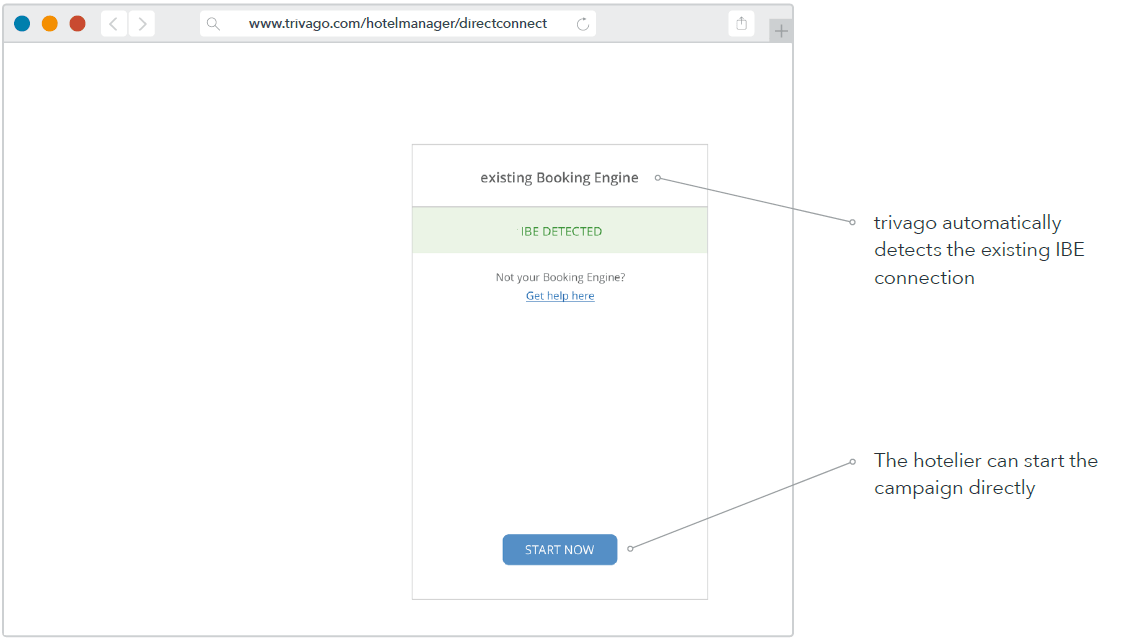This screenshot has width=1136, height=641.
Task: Click the 'trivago automatically detects' annotation text
Action: pos(979,250)
